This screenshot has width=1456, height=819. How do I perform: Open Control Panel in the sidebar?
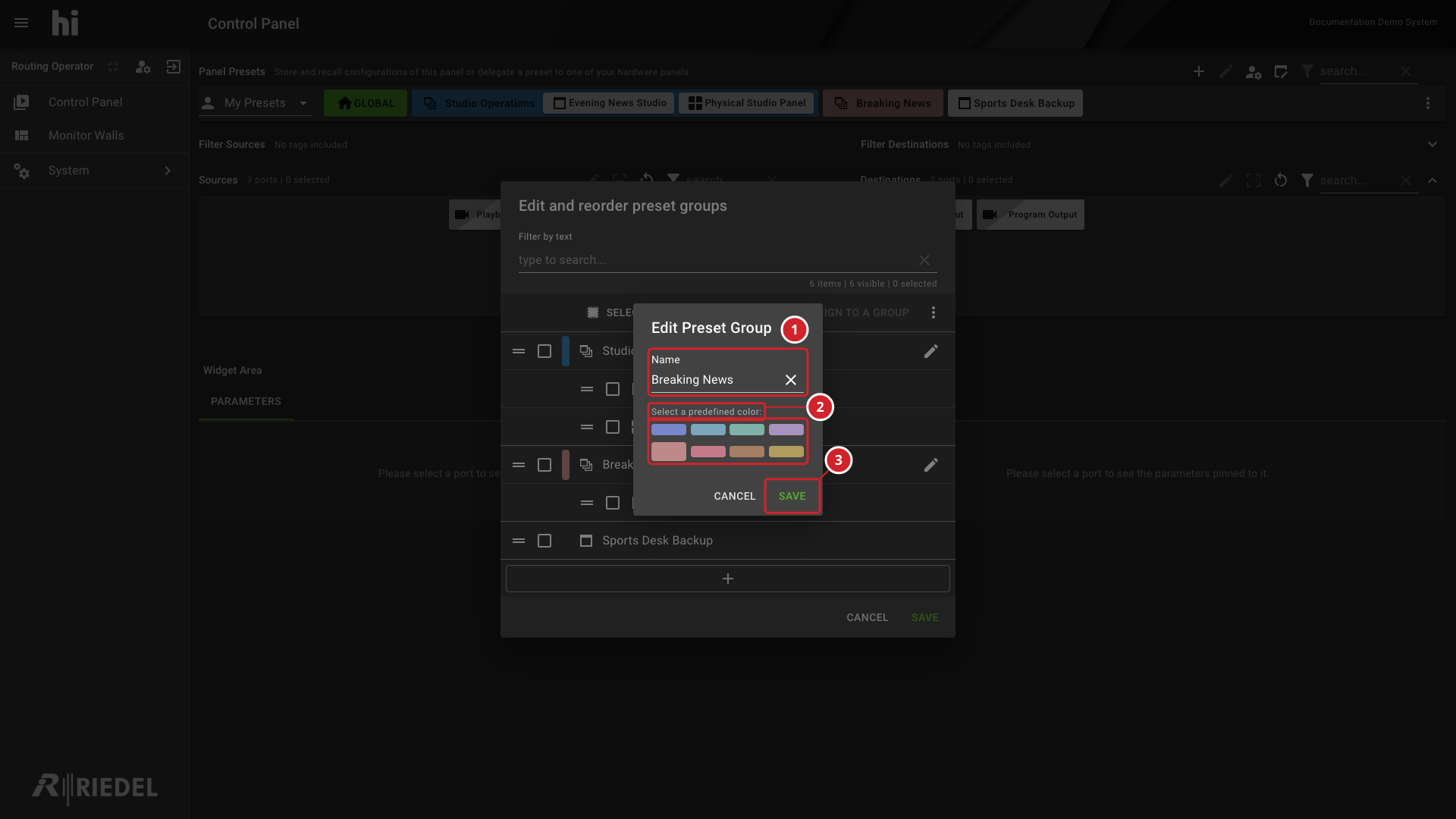(95, 102)
